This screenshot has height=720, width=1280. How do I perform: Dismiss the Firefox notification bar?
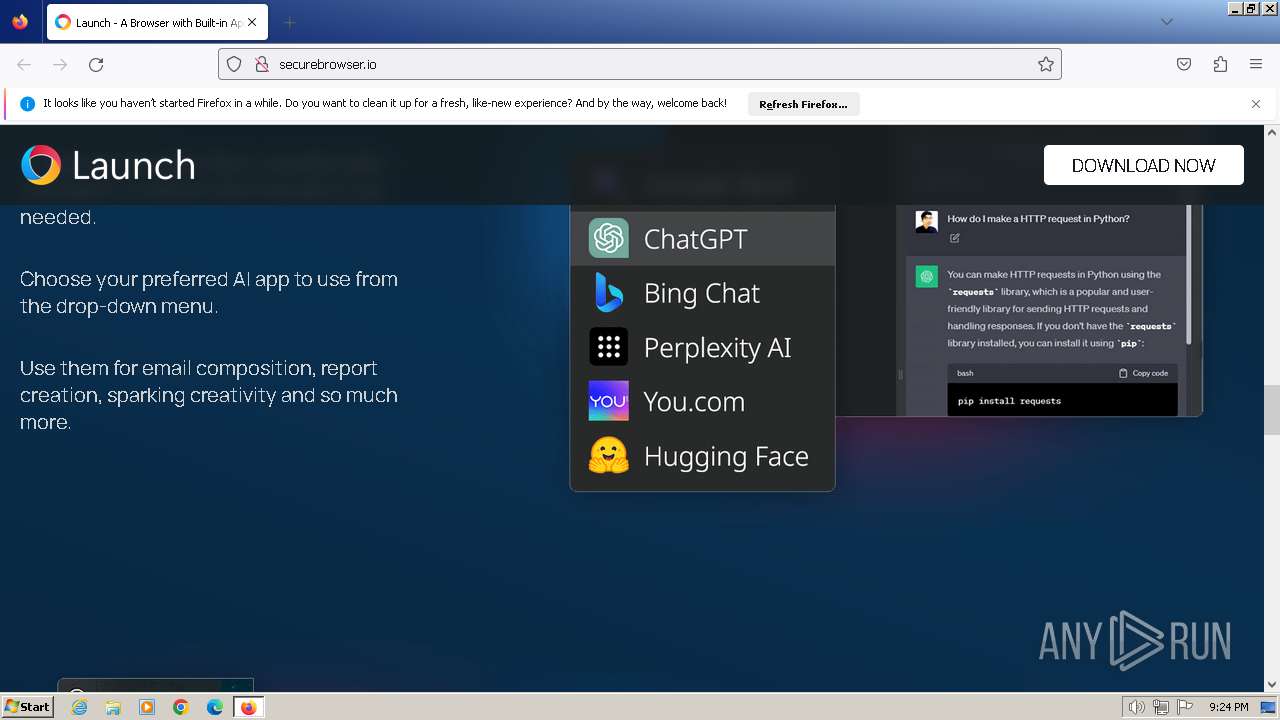pos(1256,104)
